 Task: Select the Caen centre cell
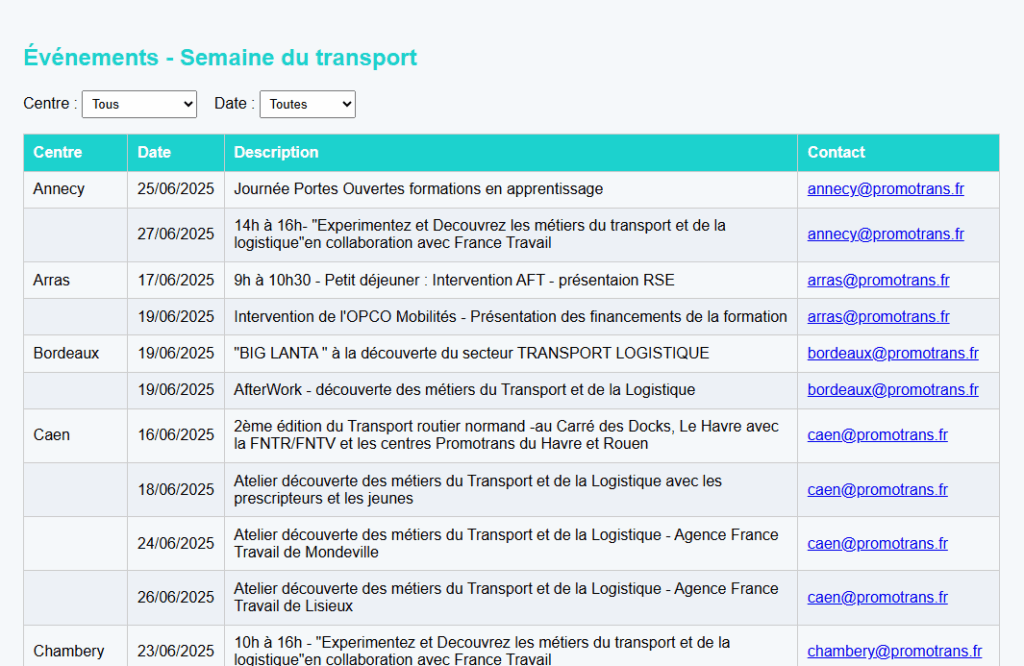tap(76, 436)
